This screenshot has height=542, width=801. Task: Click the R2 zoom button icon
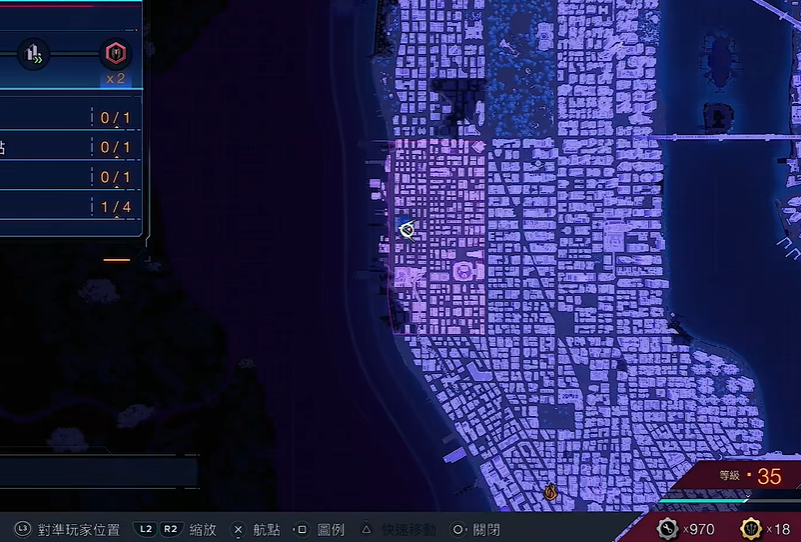(171, 529)
